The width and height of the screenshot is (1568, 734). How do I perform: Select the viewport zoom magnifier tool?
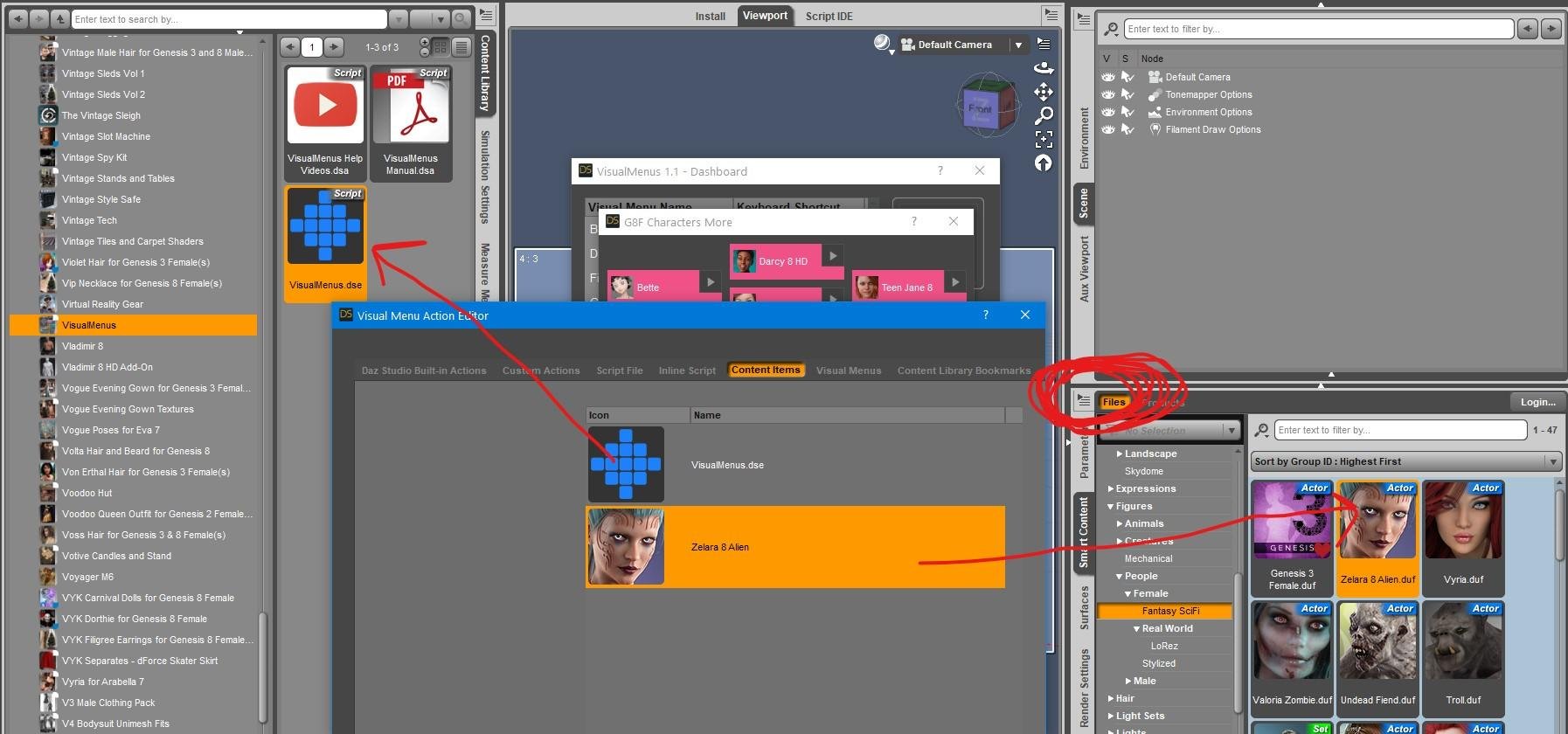tap(1044, 115)
